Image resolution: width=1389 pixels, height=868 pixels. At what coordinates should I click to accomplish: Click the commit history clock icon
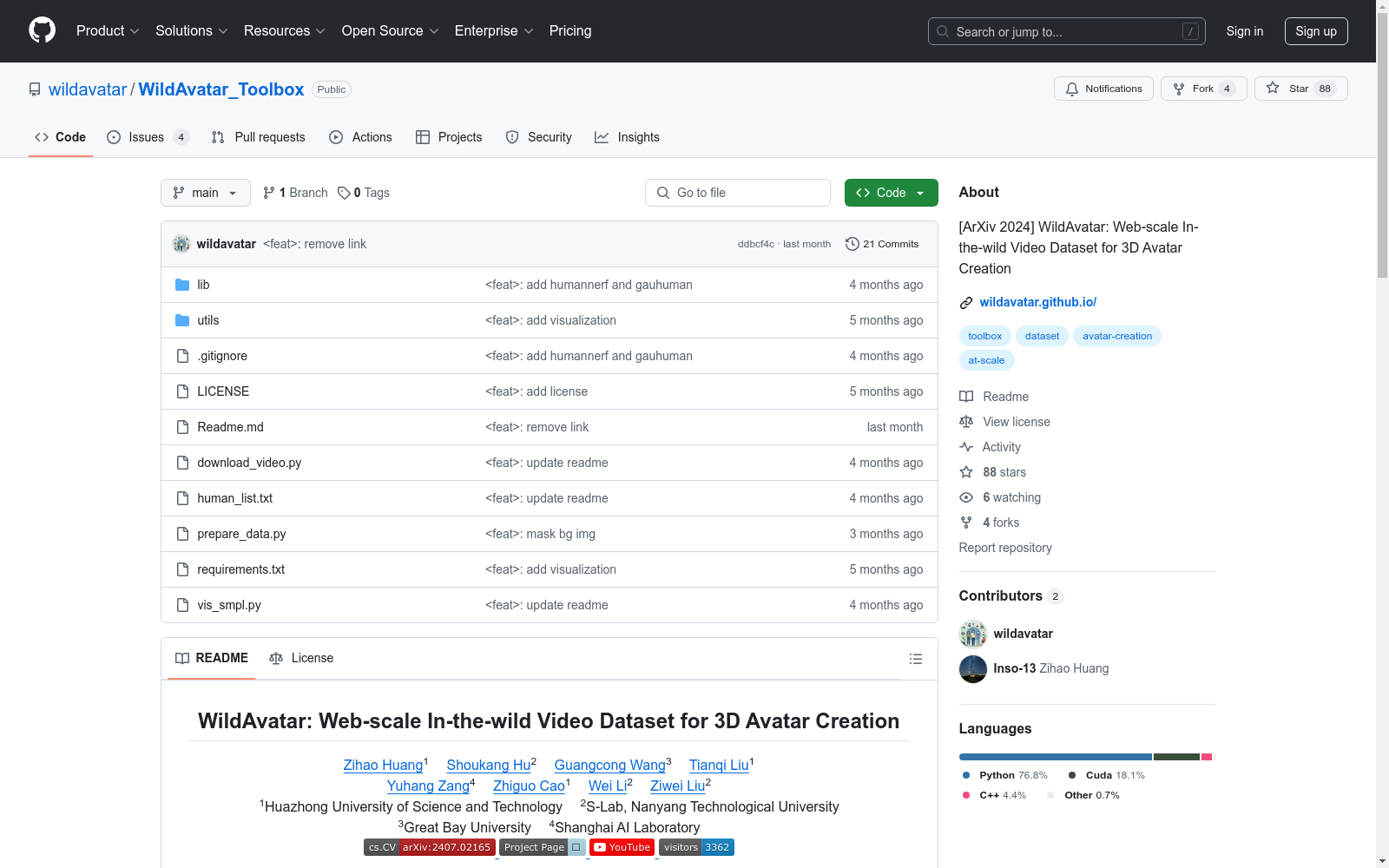[852, 244]
